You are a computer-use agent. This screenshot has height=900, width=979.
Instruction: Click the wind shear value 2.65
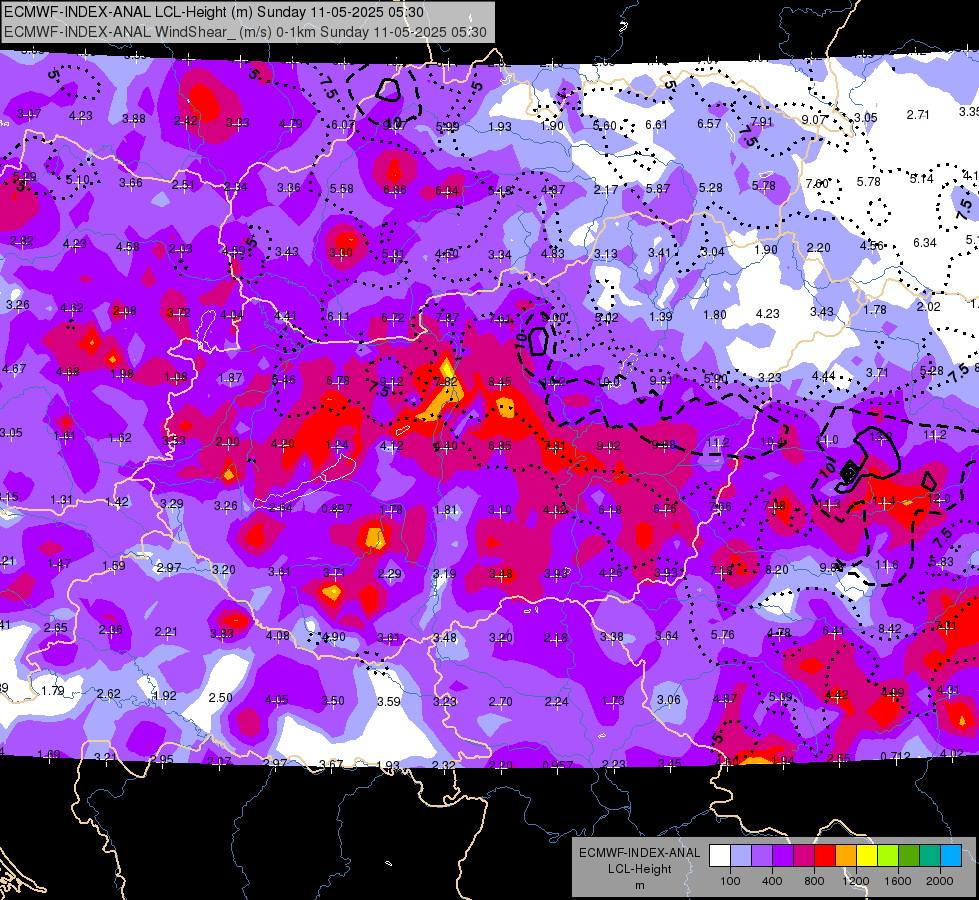tap(56, 628)
